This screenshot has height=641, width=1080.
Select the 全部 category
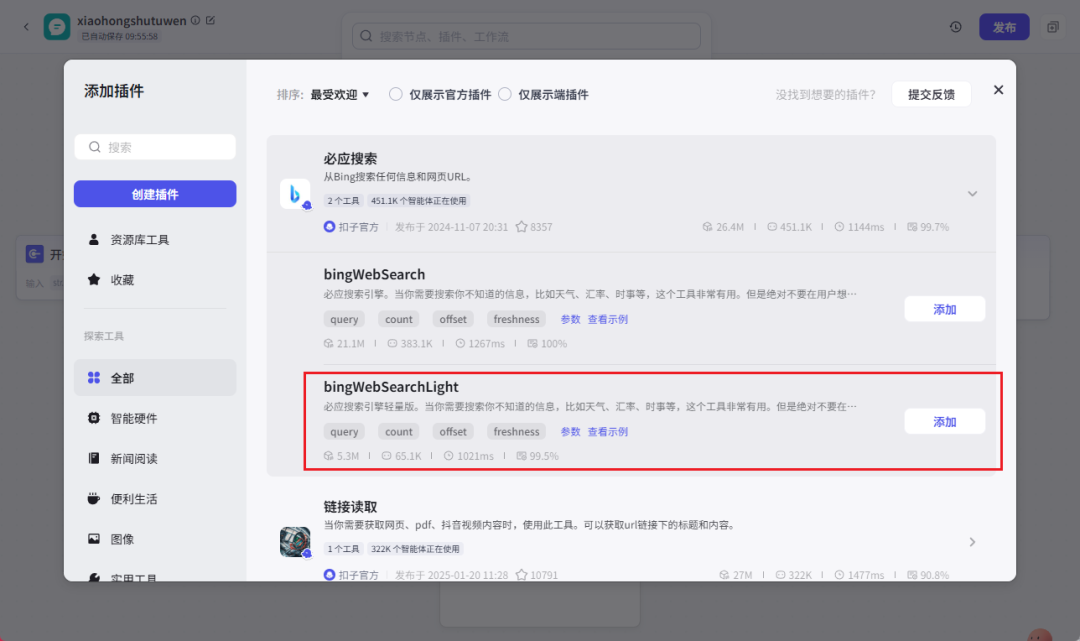click(155, 377)
